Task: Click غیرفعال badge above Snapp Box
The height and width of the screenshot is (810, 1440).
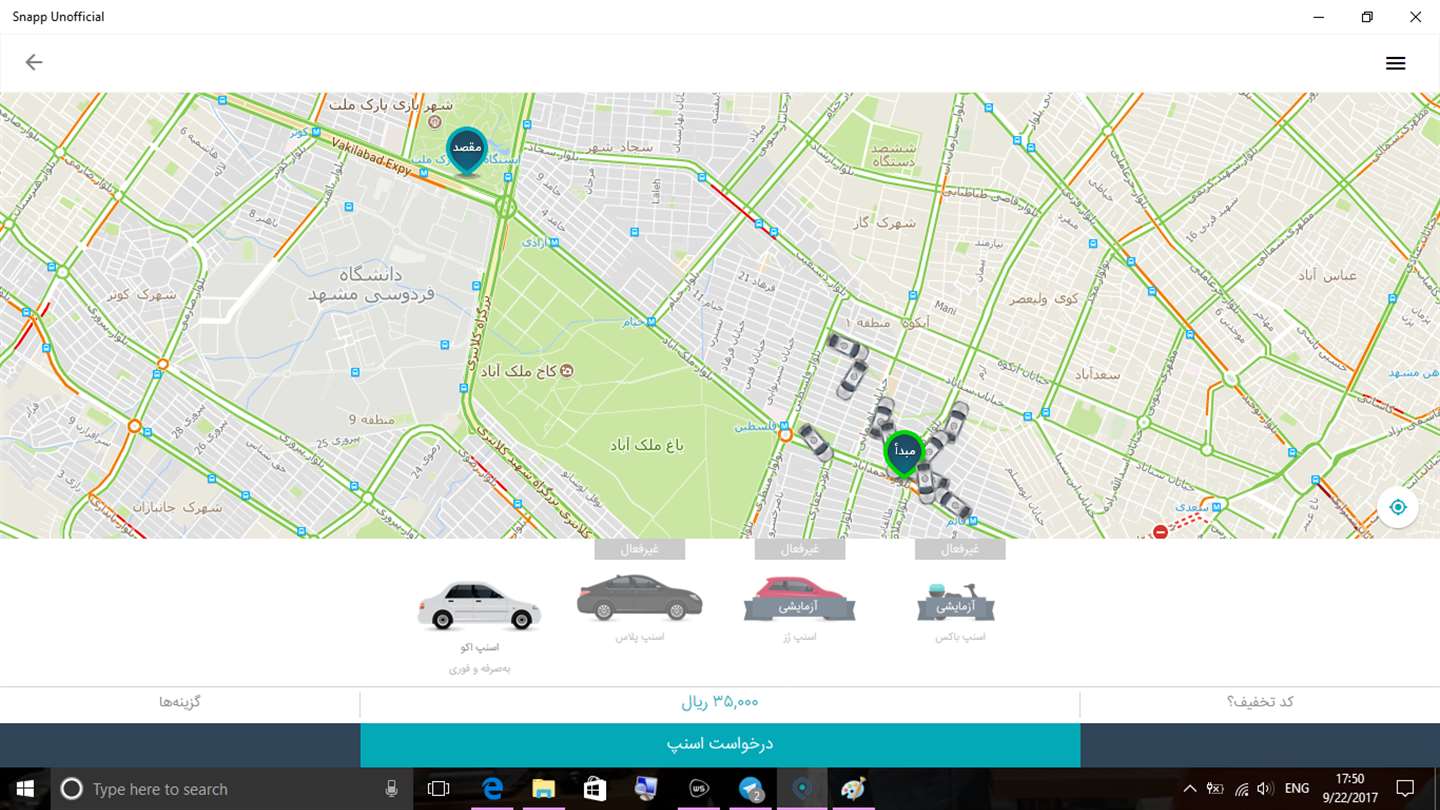Action: 960,549
